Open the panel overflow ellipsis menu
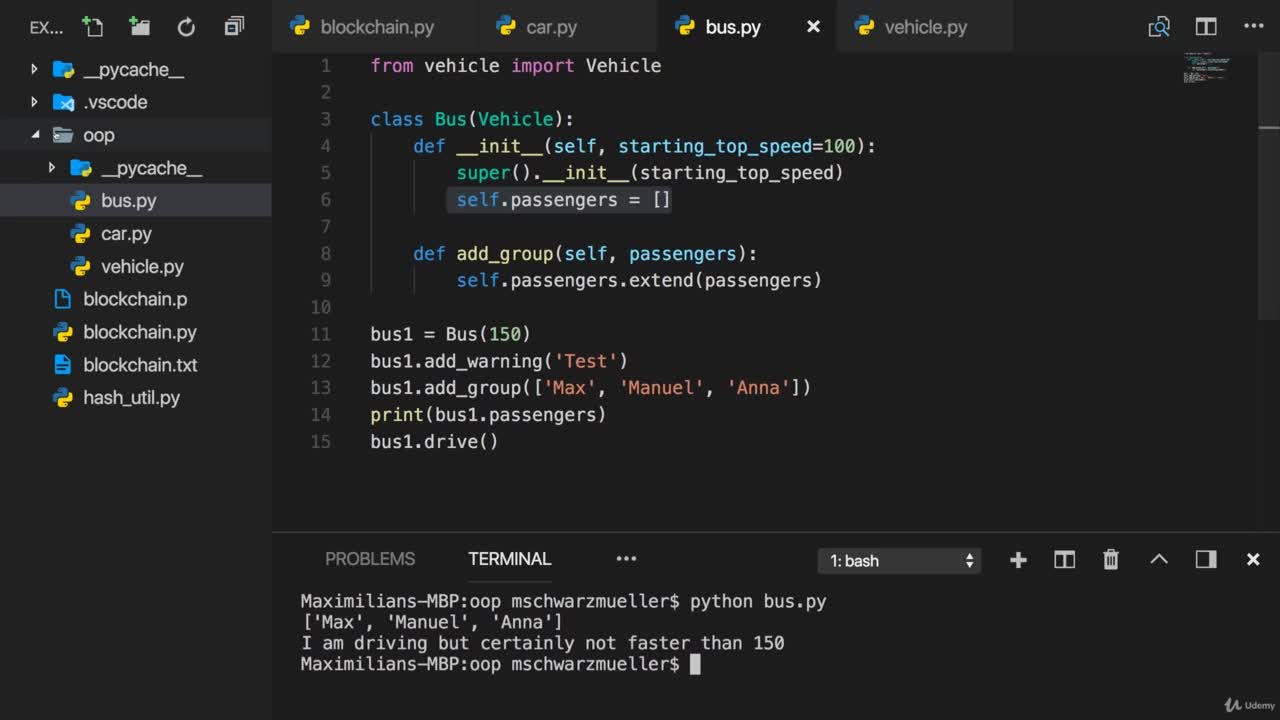This screenshot has height=720, width=1280. [x=626, y=559]
